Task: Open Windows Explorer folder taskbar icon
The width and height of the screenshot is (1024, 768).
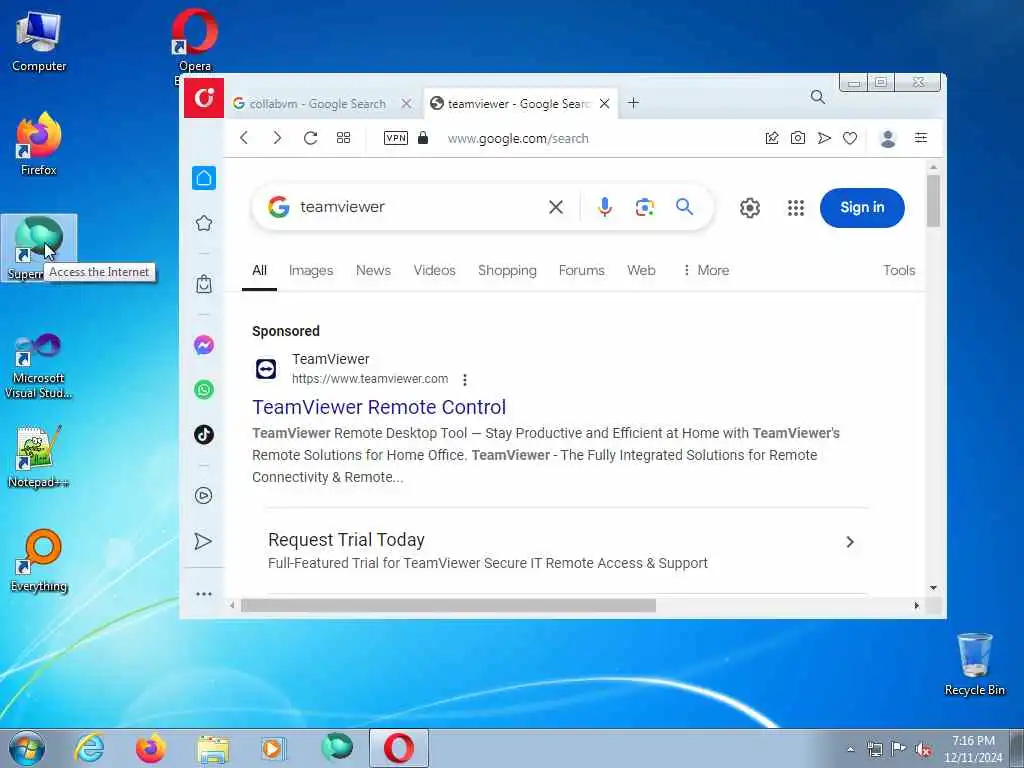Action: pyautogui.click(x=213, y=749)
